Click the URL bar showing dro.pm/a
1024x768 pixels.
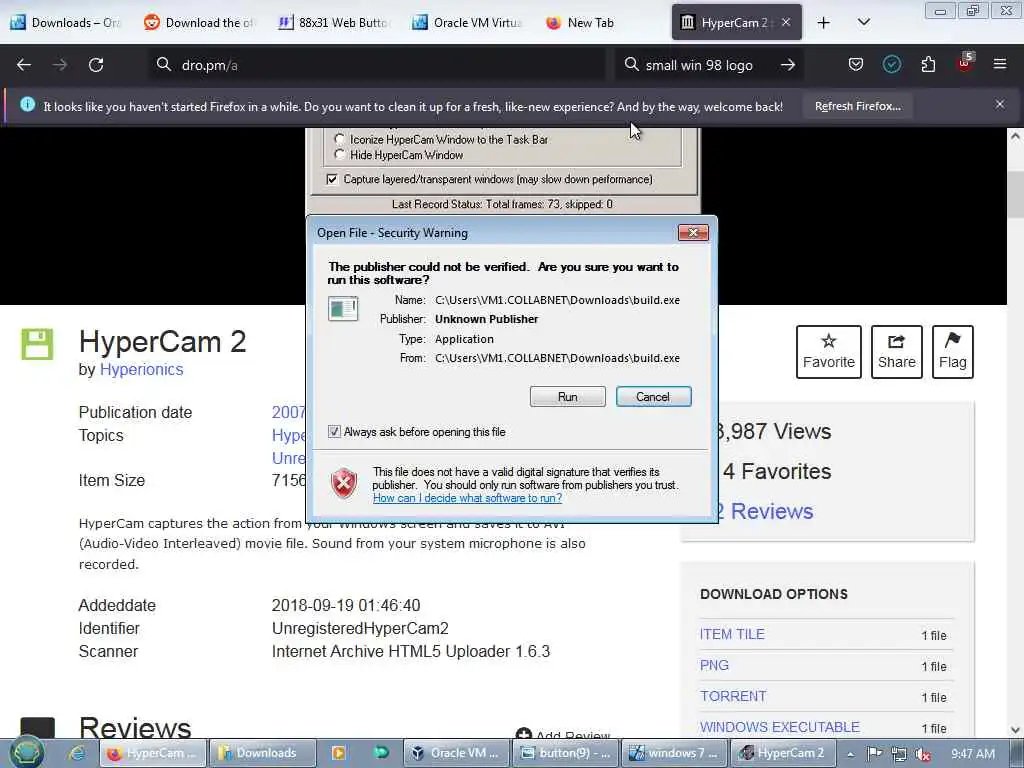coord(379,65)
